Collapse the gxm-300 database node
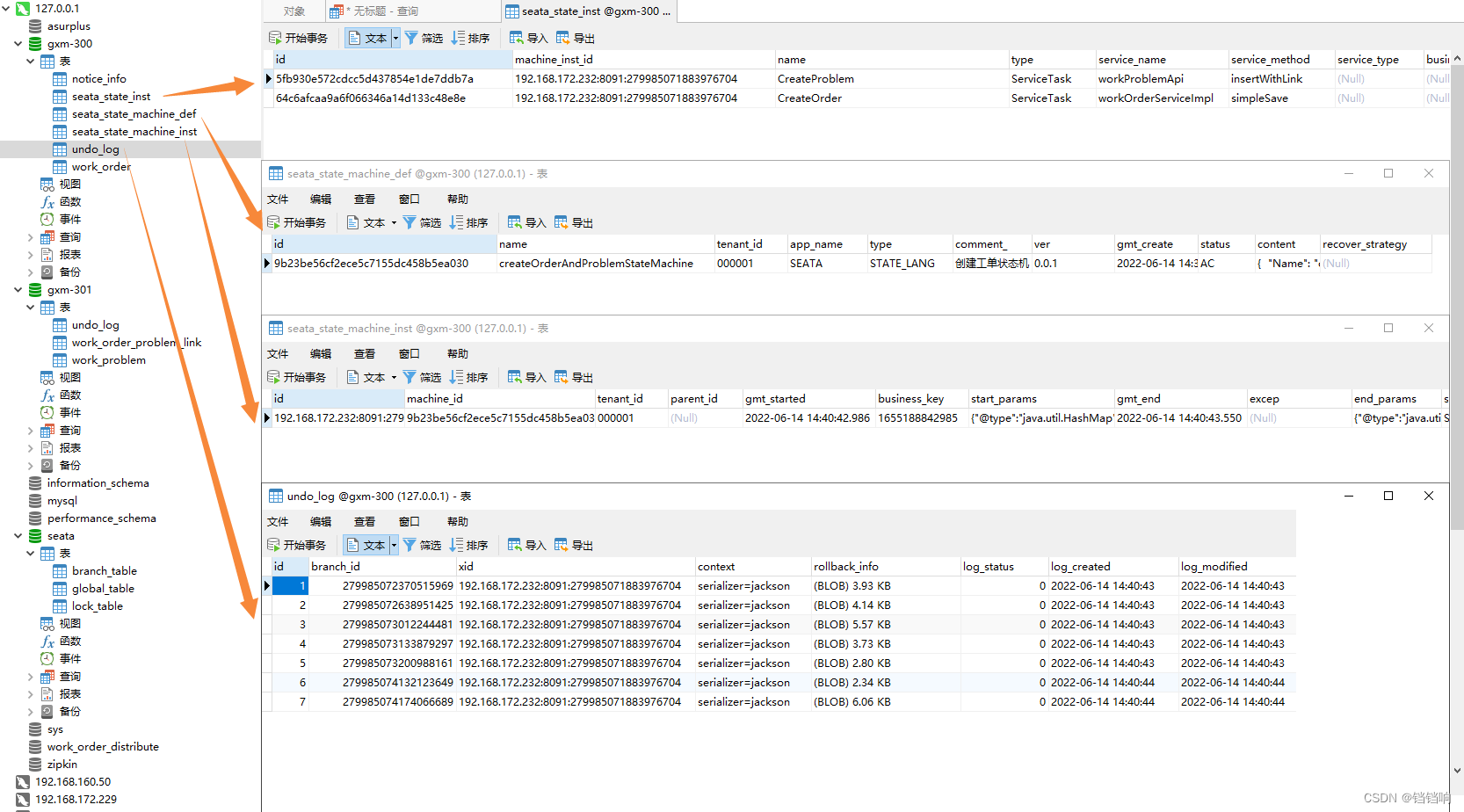 click(18, 44)
